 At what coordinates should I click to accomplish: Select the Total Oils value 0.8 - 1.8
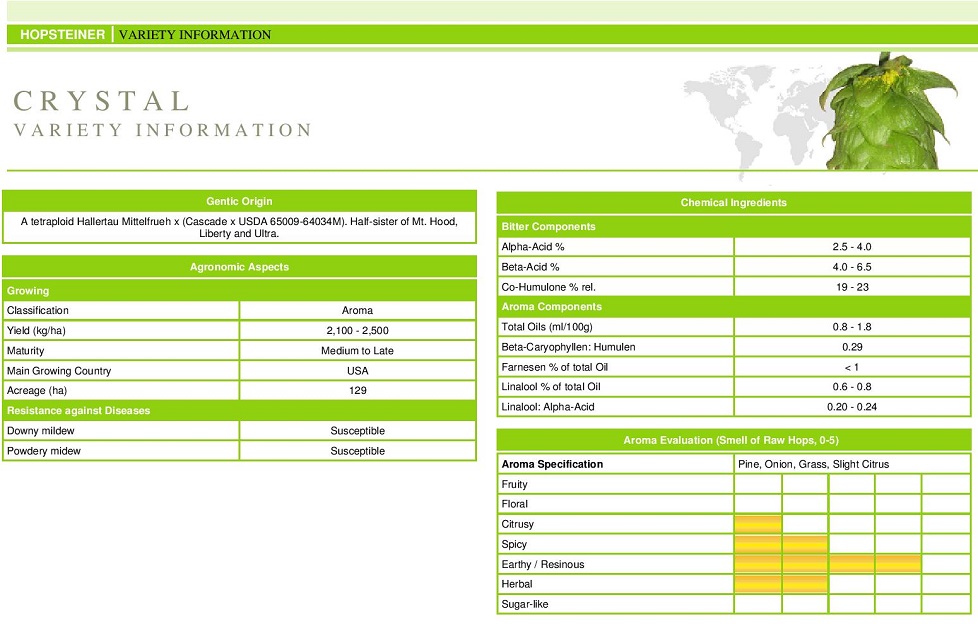[x=852, y=326]
